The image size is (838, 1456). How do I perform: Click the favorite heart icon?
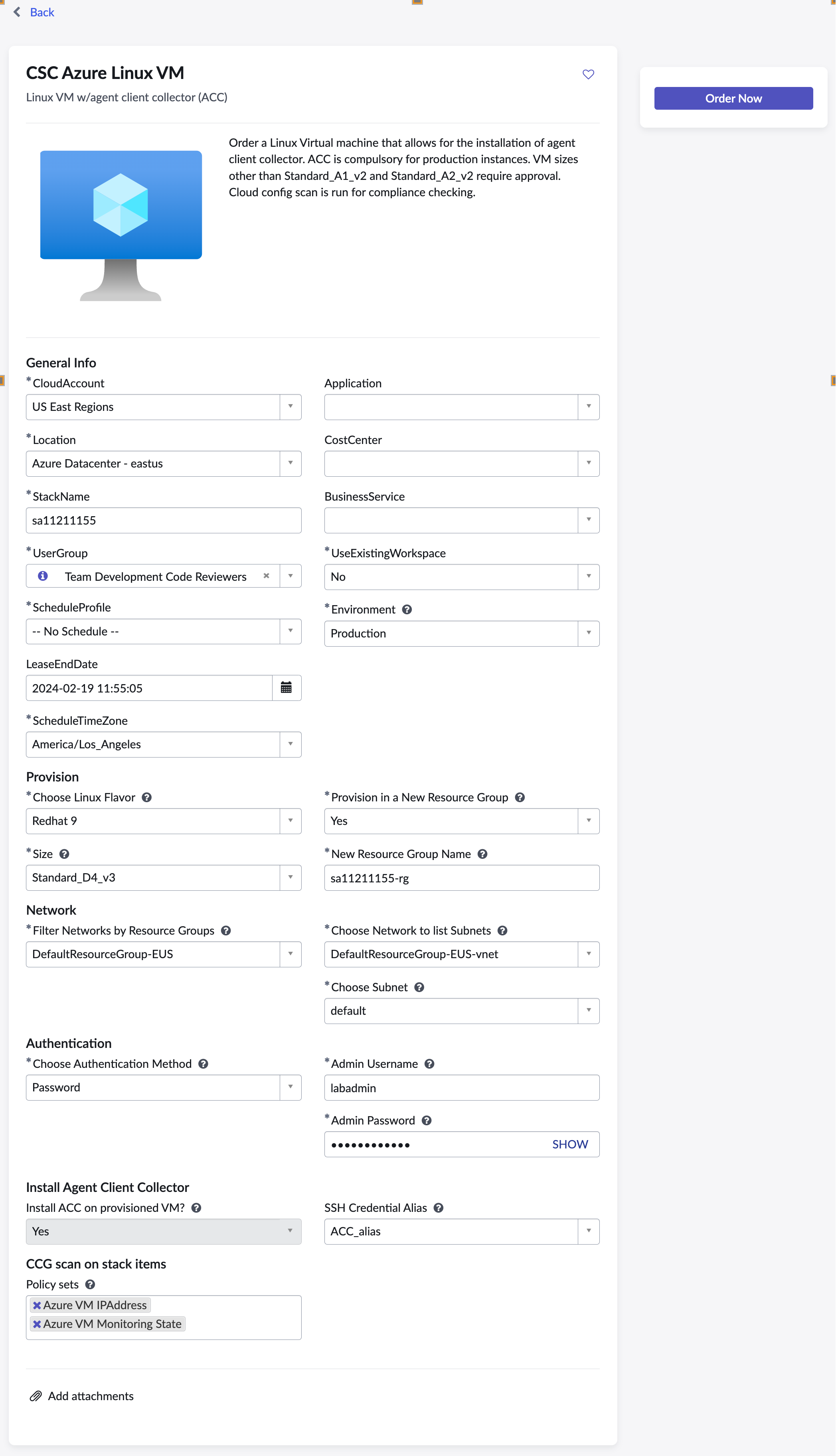pyautogui.click(x=588, y=74)
